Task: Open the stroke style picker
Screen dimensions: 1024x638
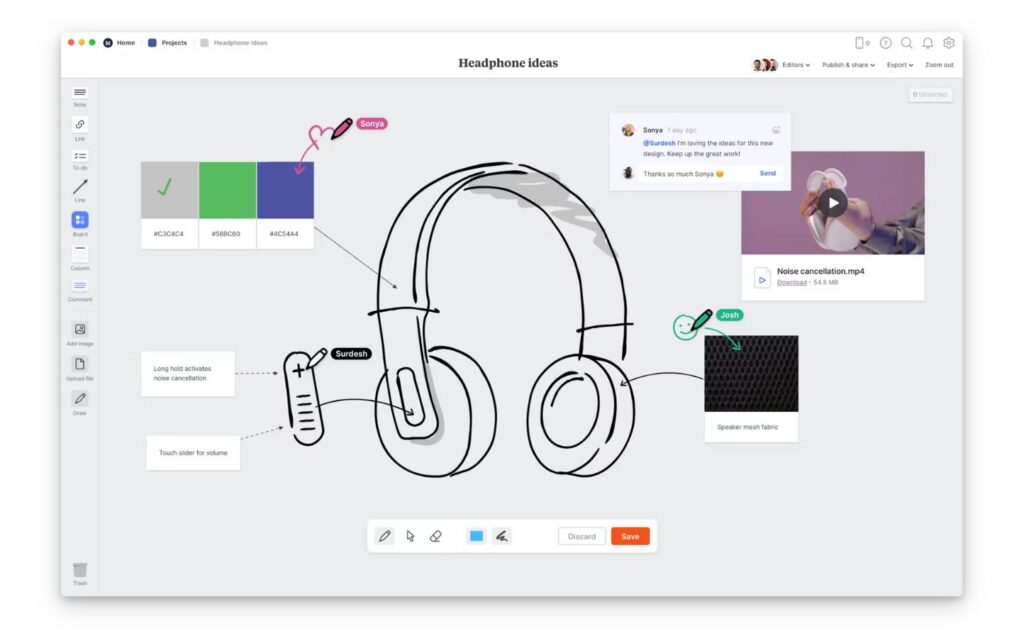Action: (502, 536)
